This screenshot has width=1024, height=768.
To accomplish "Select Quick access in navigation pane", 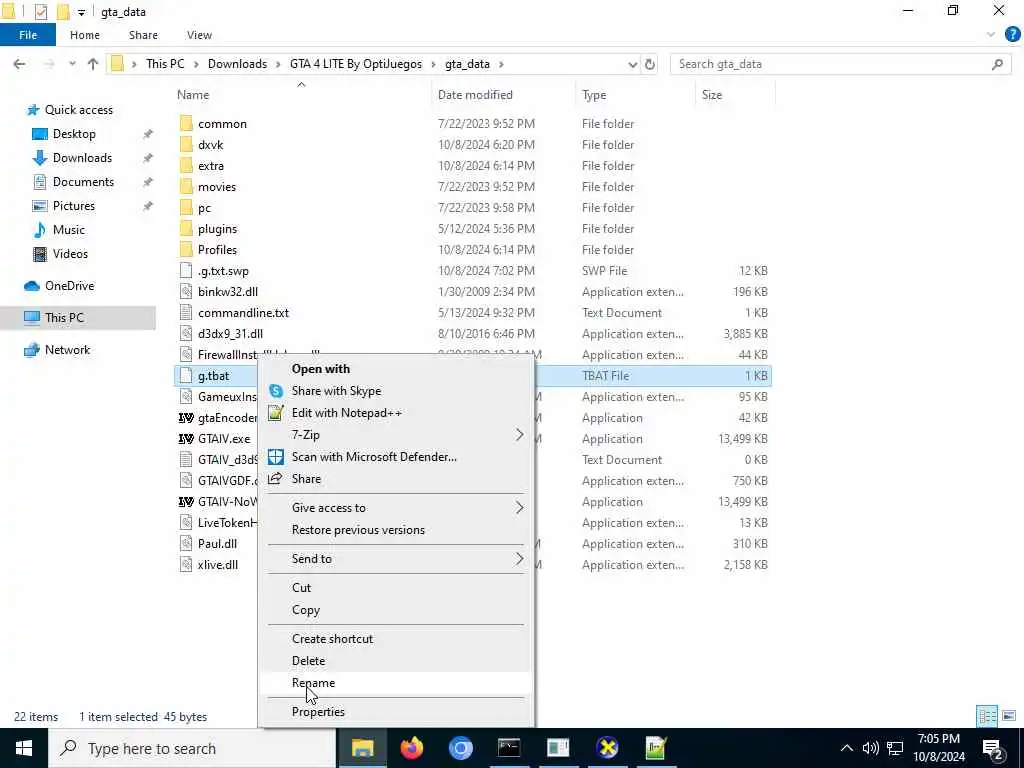I will pos(78,110).
